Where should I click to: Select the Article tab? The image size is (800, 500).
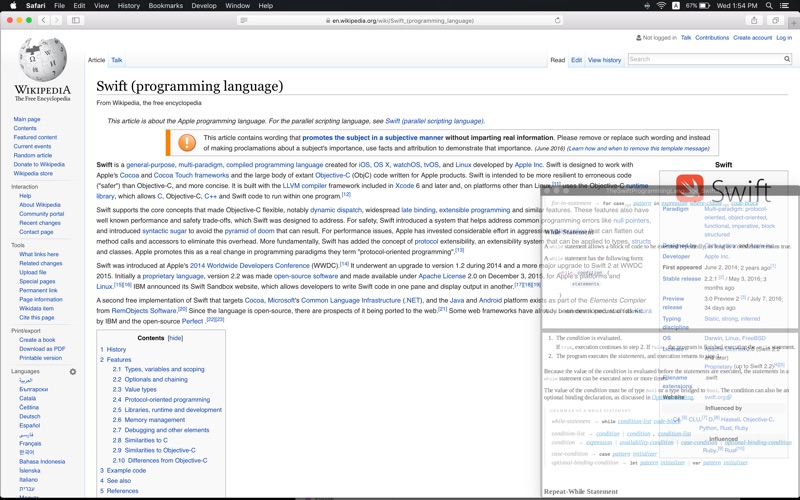[96, 60]
